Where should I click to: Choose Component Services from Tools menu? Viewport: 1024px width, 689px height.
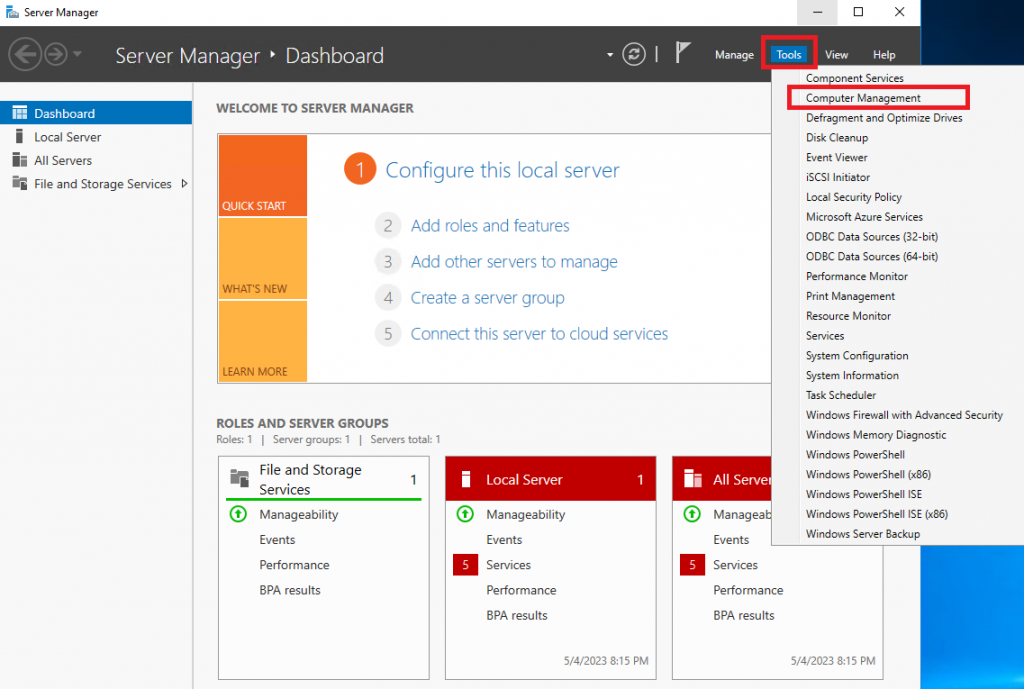854,78
